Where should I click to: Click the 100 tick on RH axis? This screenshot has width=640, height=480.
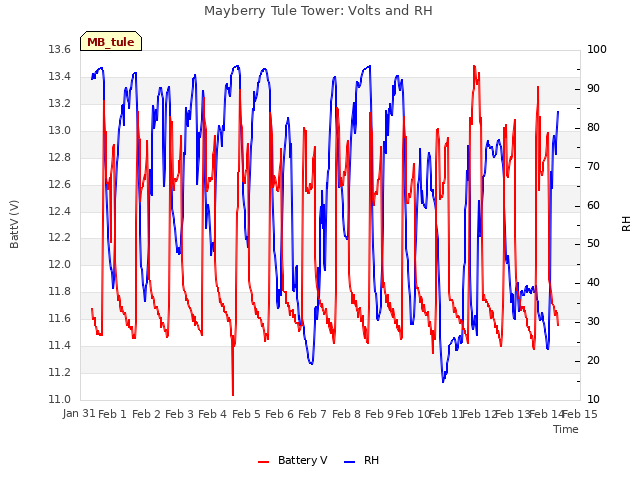pos(597,50)
